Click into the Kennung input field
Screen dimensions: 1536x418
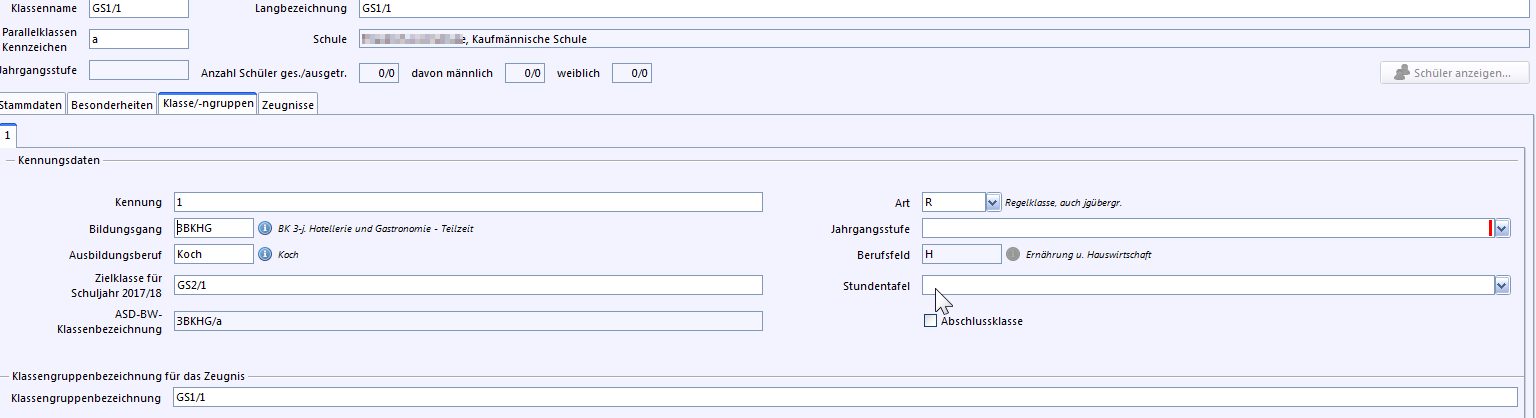coord(467,202)
